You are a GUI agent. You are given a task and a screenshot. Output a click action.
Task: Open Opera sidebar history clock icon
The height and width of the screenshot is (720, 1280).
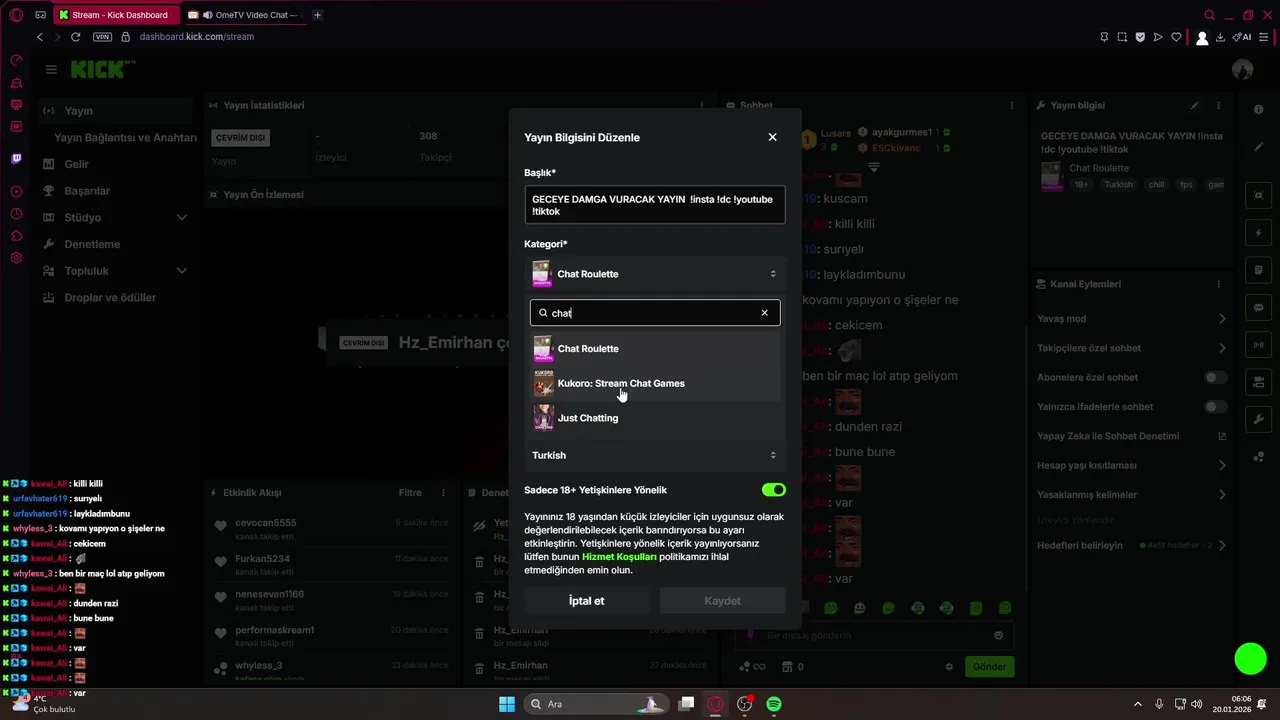(x=16, y=214)
